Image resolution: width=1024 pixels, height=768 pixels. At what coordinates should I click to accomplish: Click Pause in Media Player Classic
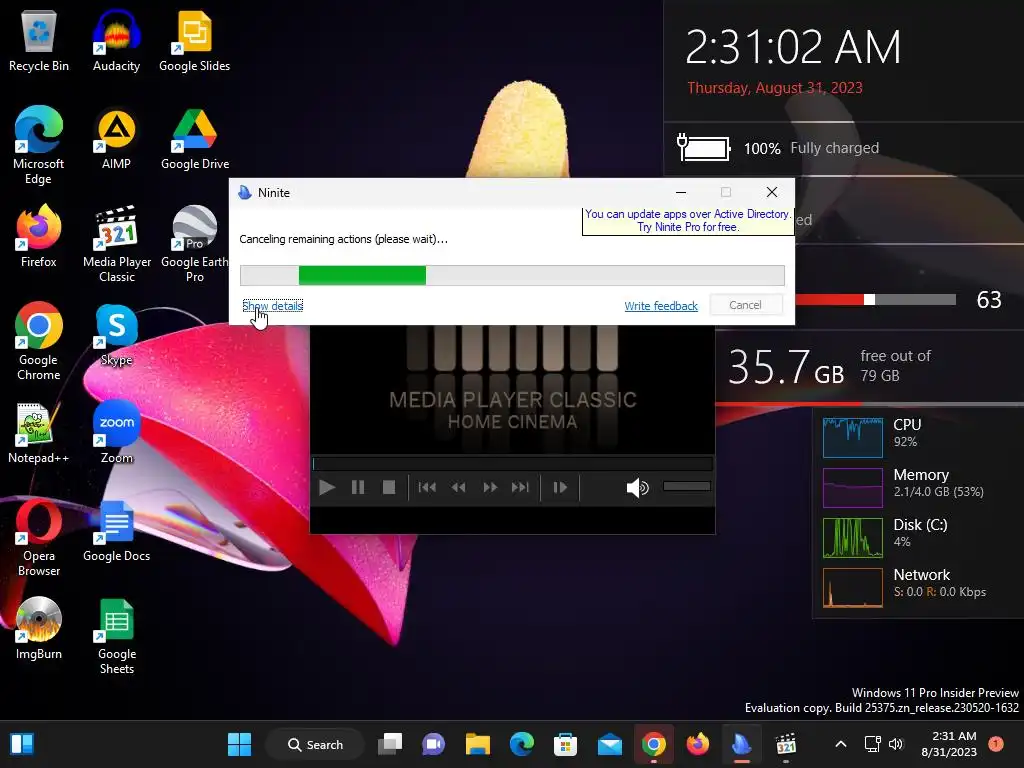358,487
